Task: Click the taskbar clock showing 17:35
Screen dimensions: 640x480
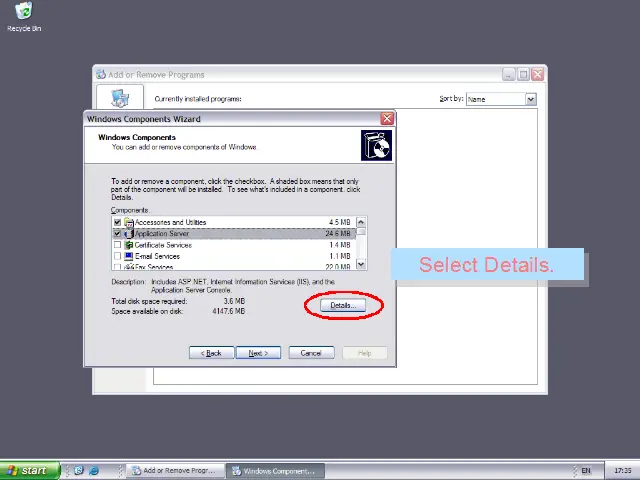Action: pos(623,471)
